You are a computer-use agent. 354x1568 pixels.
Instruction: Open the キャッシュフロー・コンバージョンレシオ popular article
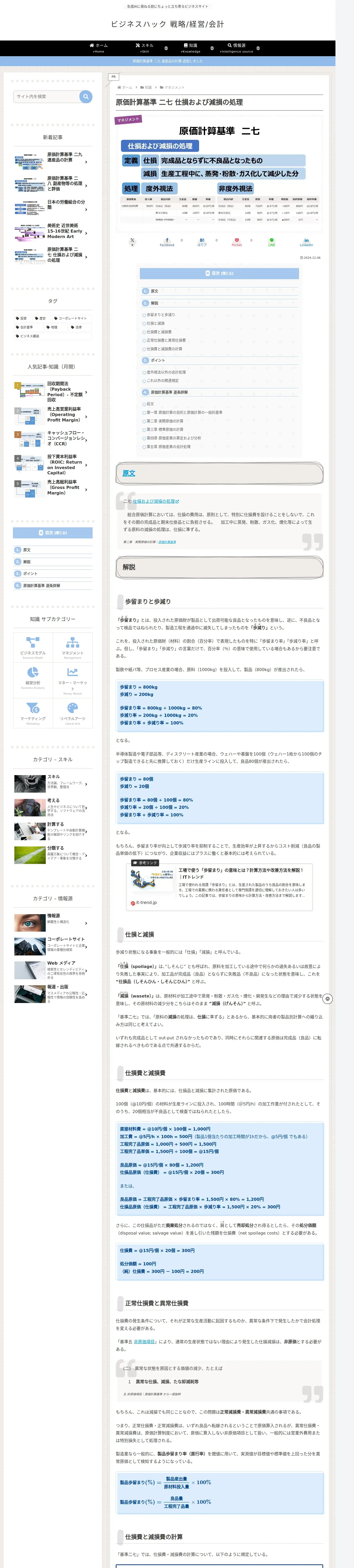tap(53, 438)
